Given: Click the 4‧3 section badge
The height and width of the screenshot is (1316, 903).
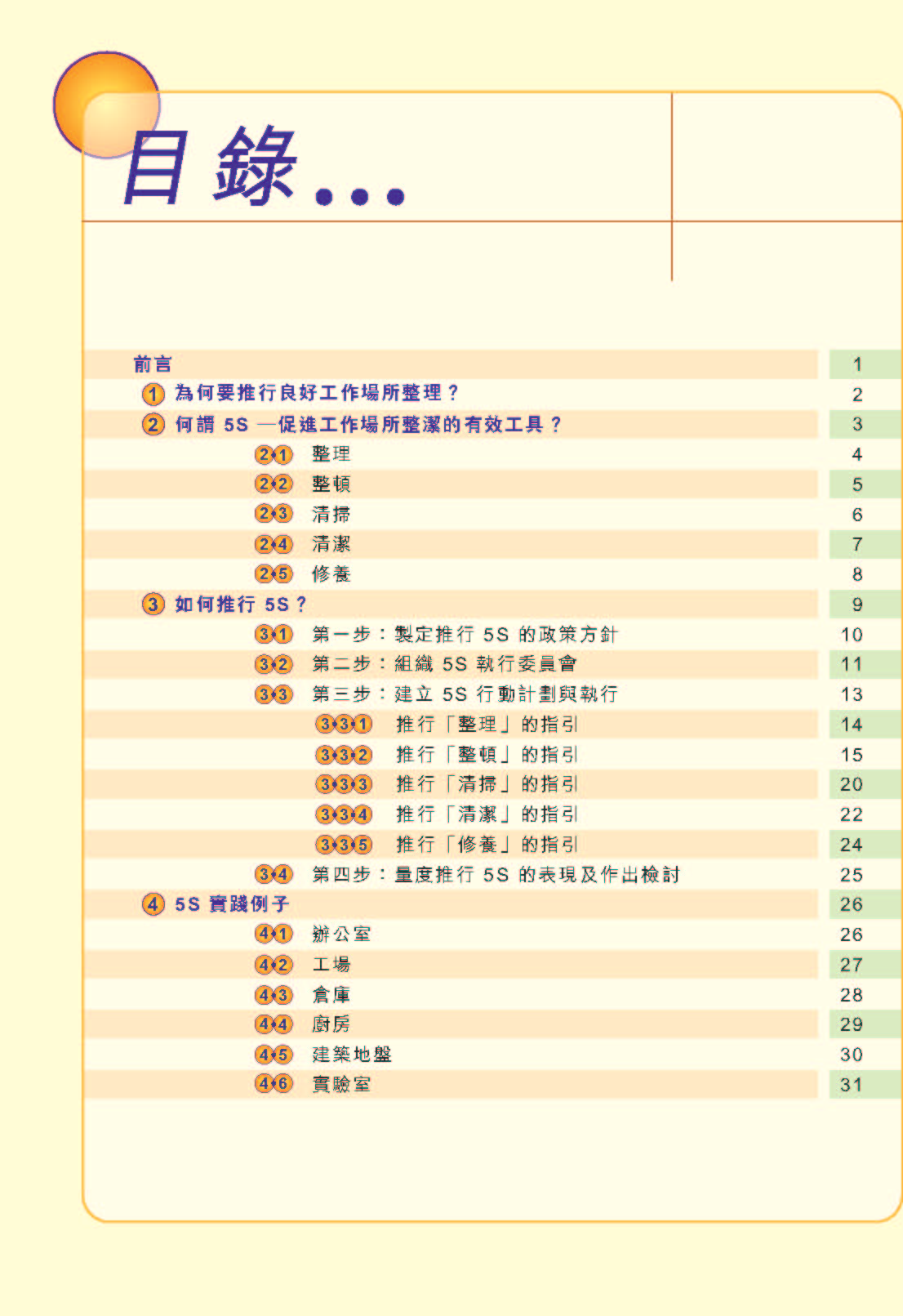Looking at the screenshot, I should click(274, 996).
